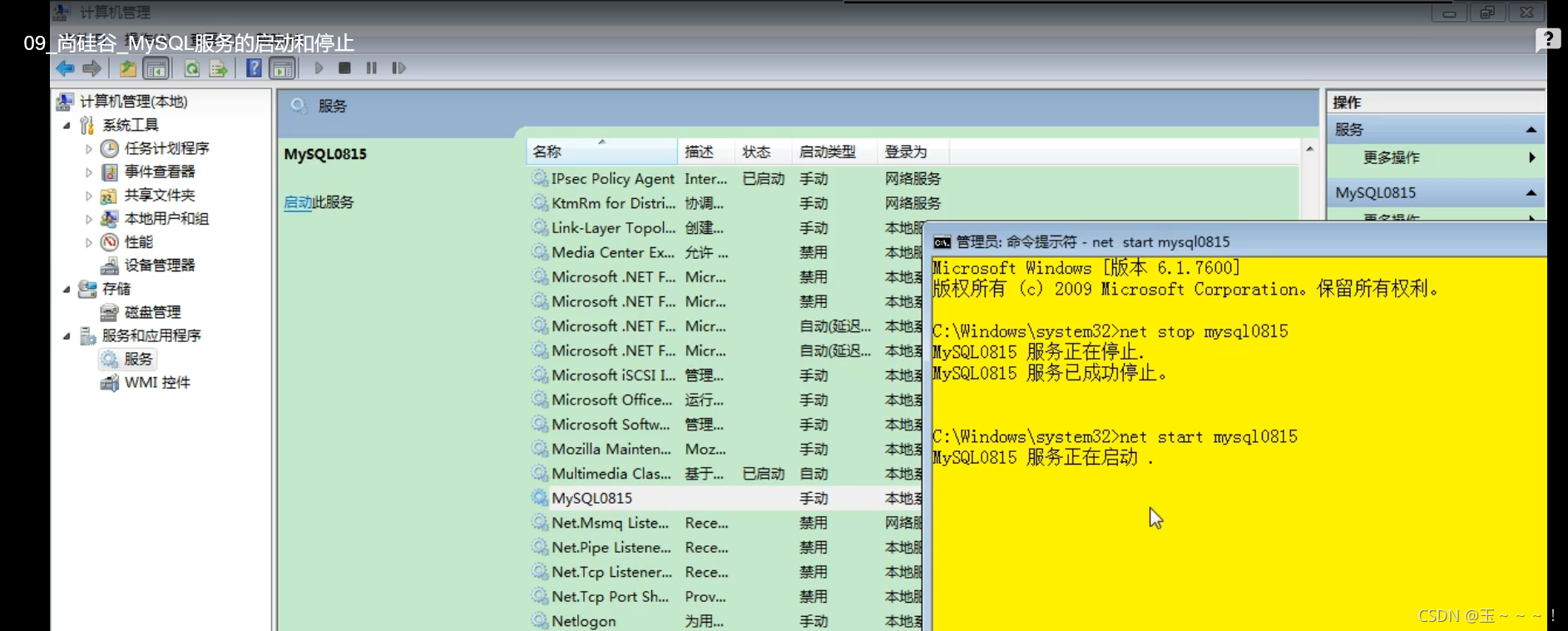Select 设备管理器 in the tree

click(x=160, y=266)
